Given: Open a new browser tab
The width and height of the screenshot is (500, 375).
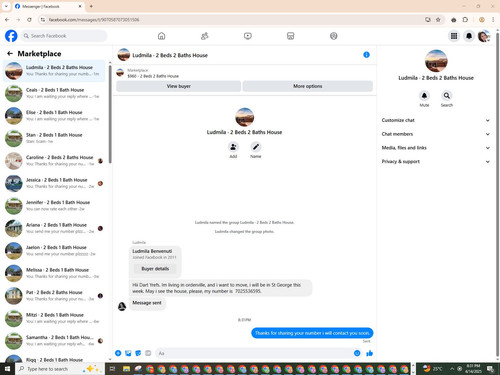Looking at the screenshot, I should point(91,6).
